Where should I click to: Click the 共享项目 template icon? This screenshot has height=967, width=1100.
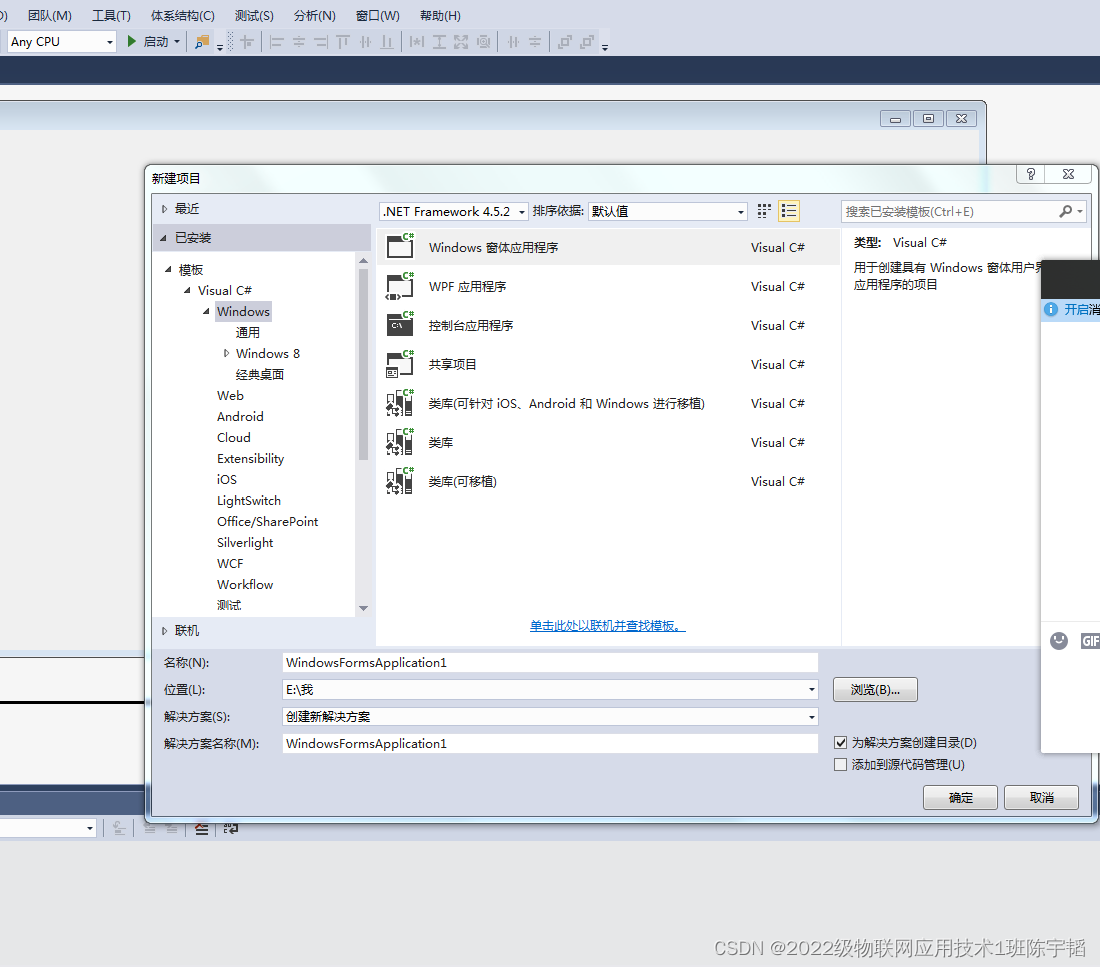tap(400, 364)
